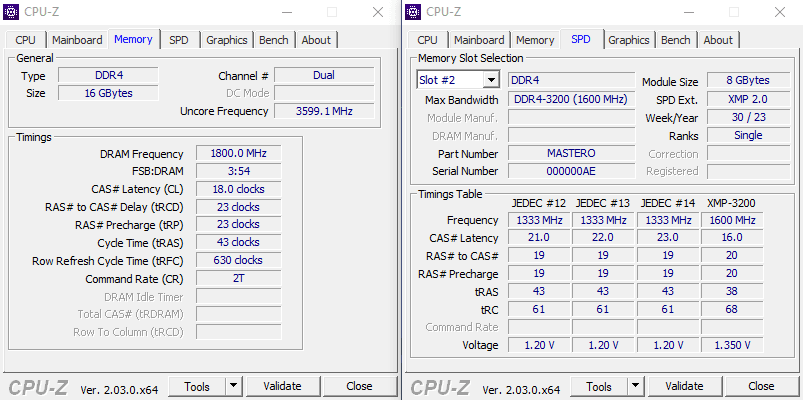This screenshot has height=400, width=803.
Task: Click the JEDEC #12 CAS# Latency cell 21.0
Action: tap(539, 238)
